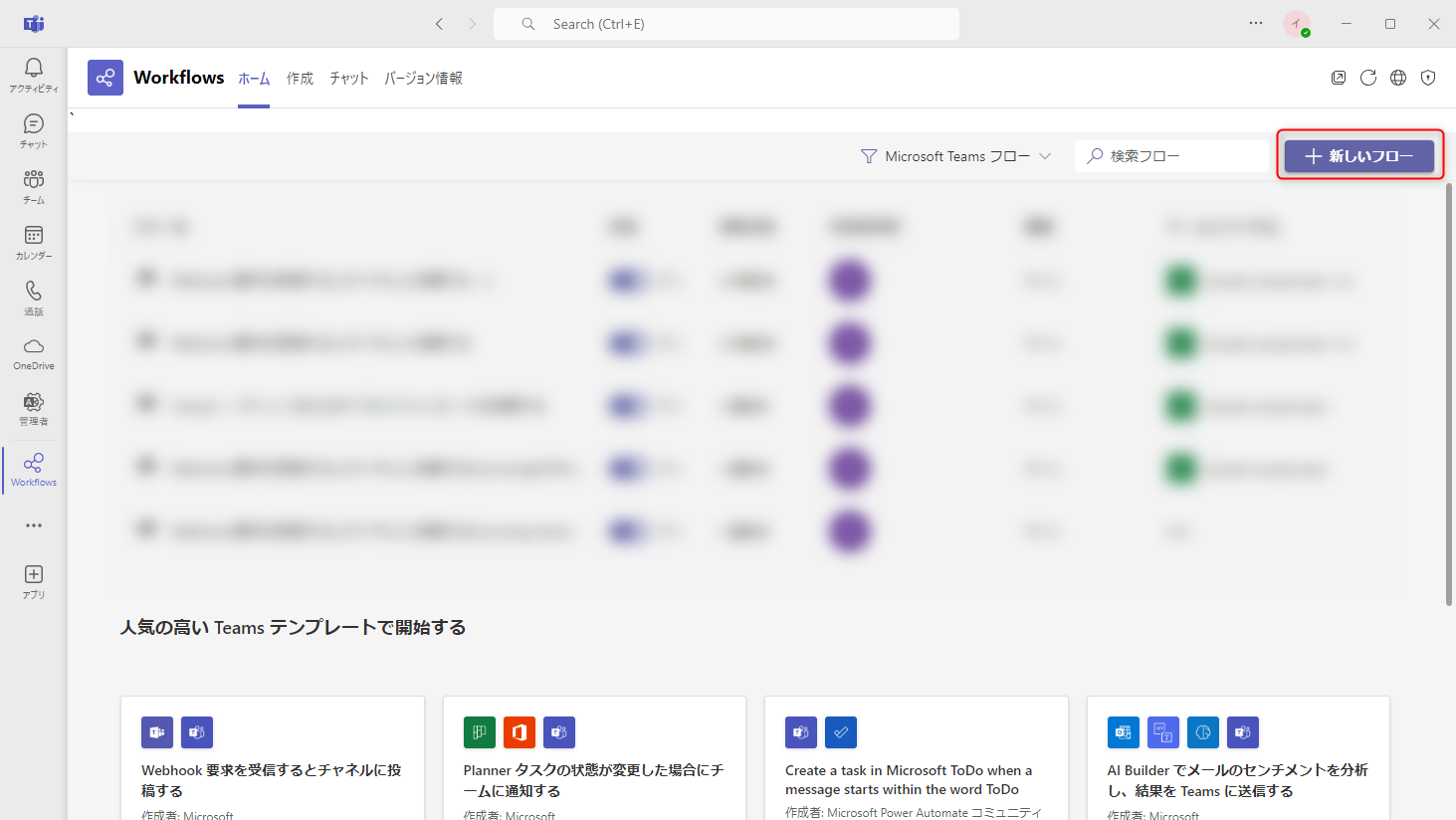Open the Apps (アプリ) store icon
1456x820 pixels.
34,582
